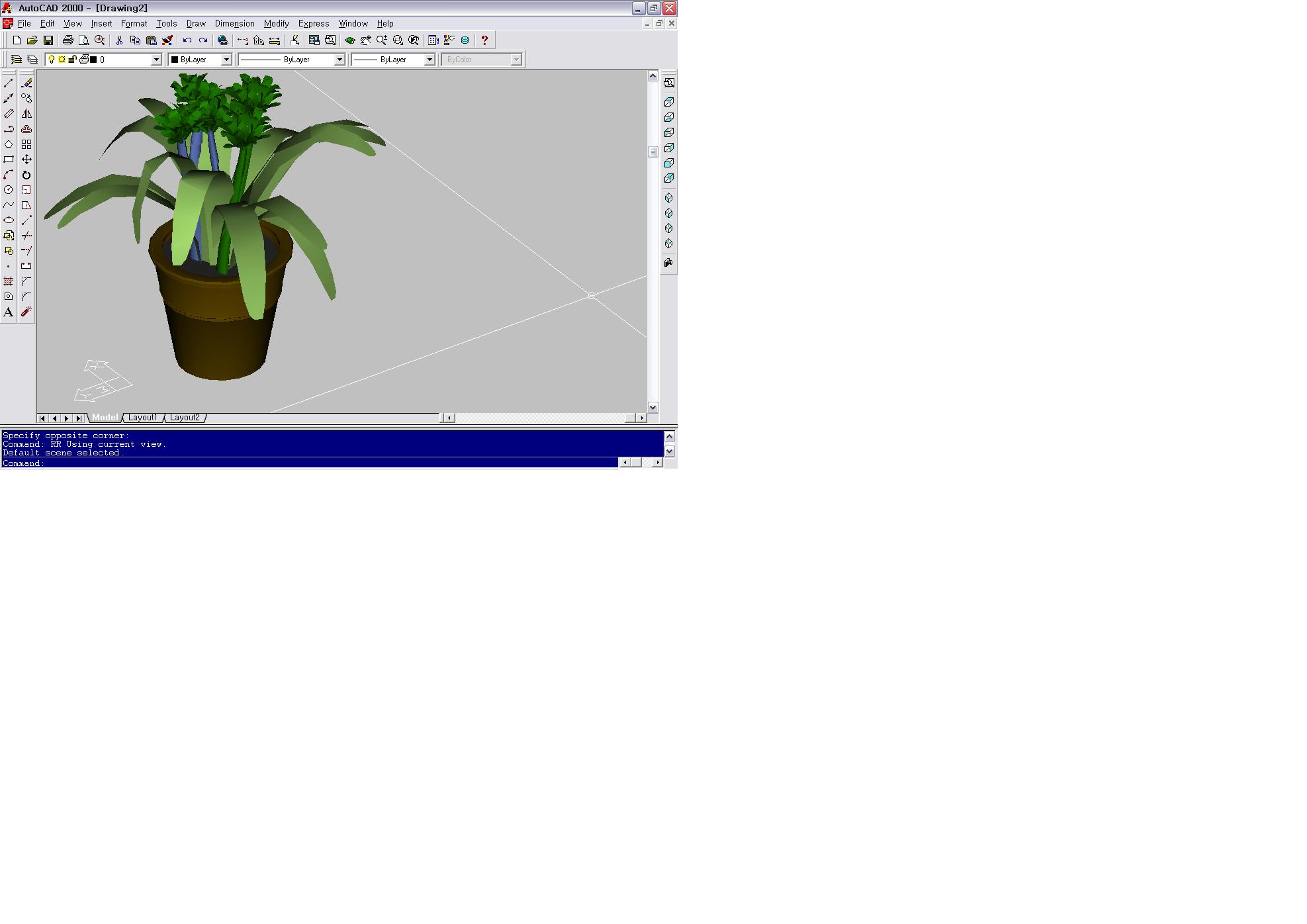Select the Offset modify tool
This screenshot has height=924, width=1307.
click(x=26, y=129)
